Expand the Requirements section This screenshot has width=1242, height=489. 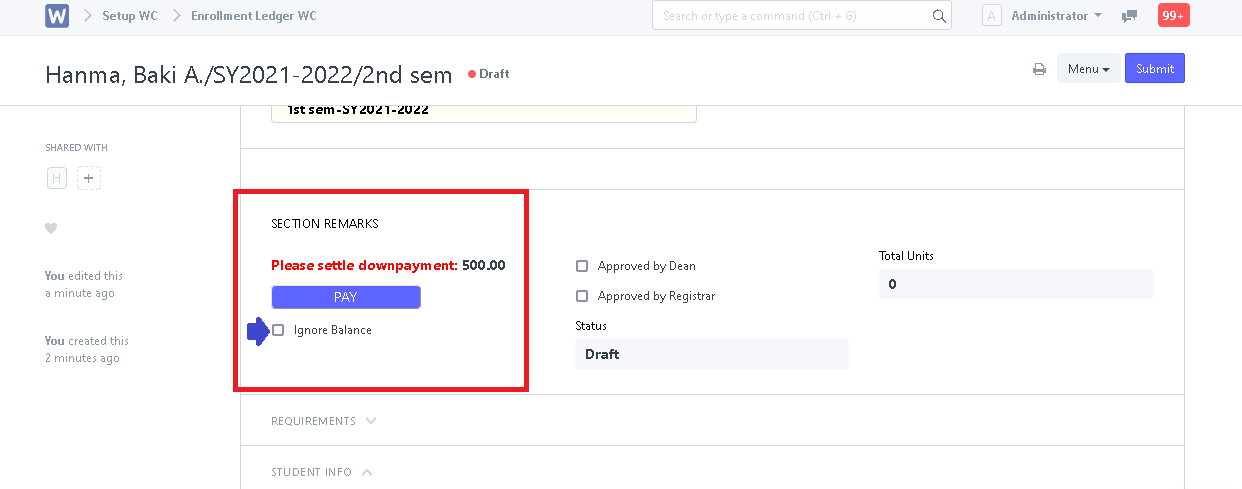coord(323,421)
